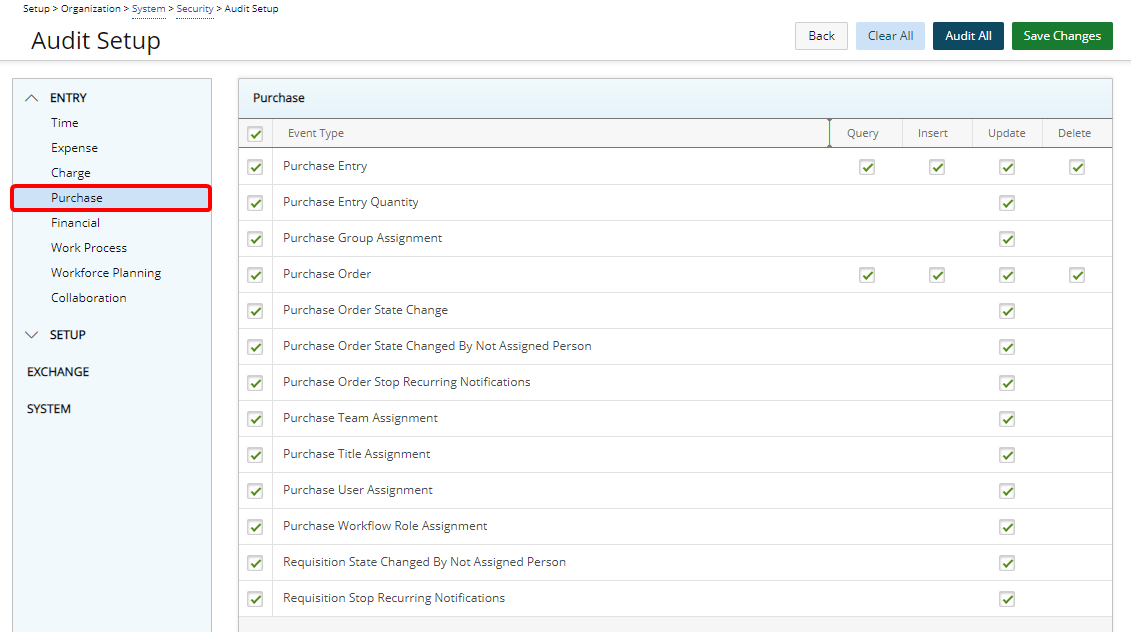Select Workforce Planning in sidebar
This screenshot has height=632, width=1131.
(106, 273)
